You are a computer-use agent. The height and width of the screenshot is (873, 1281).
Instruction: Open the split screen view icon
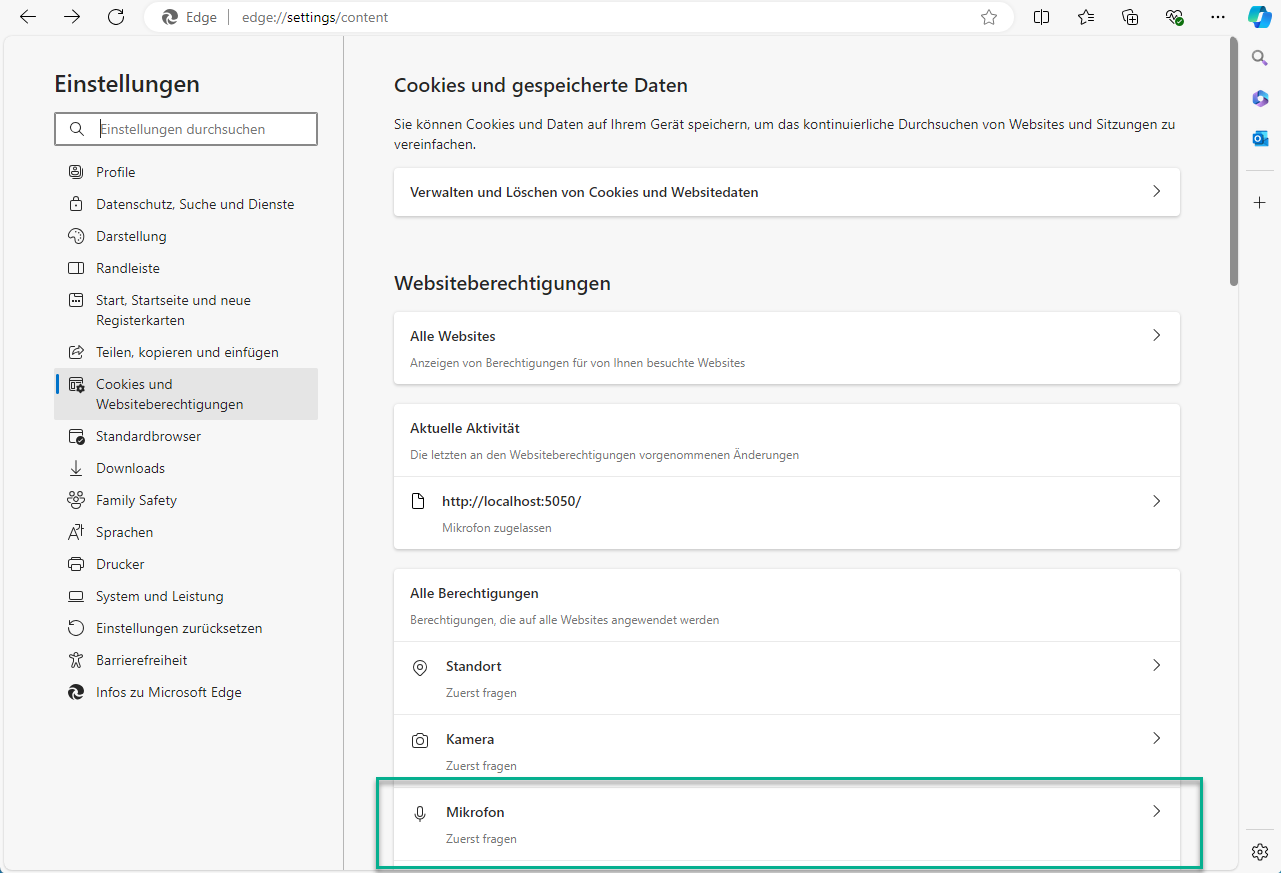pos(1041,17)
